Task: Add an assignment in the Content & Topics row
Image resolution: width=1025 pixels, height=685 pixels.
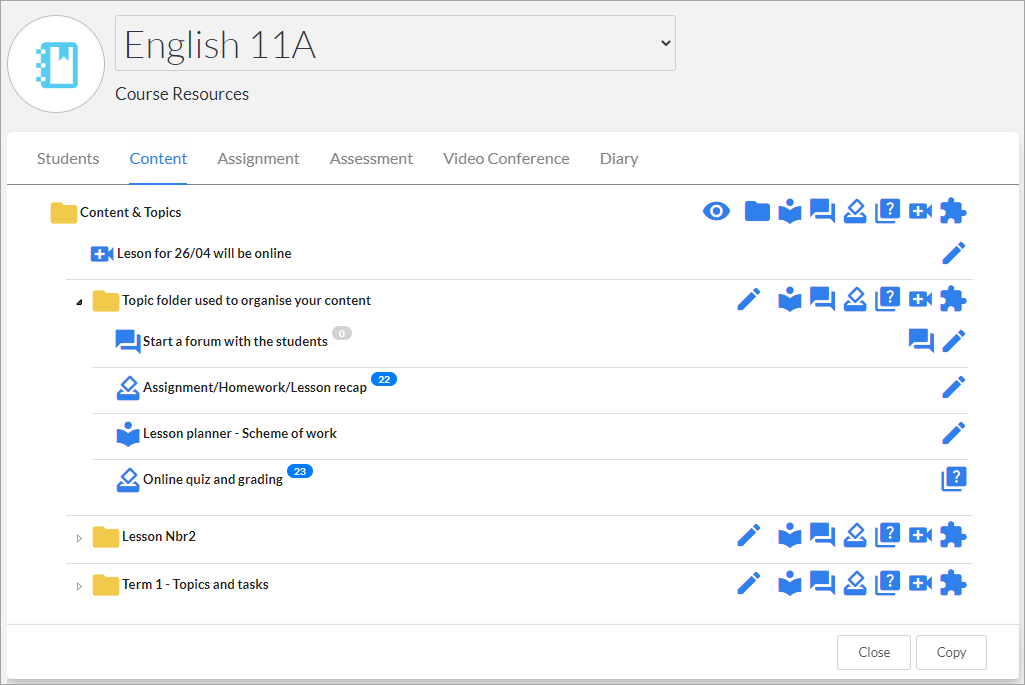Action: click(855, 211)
